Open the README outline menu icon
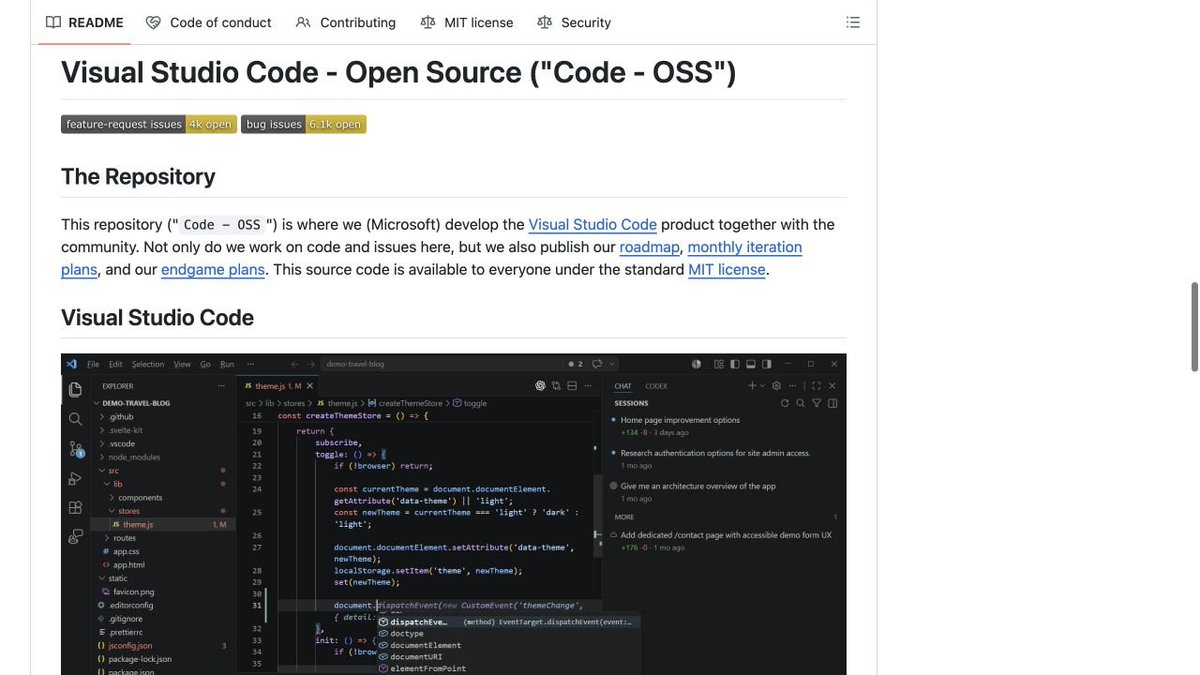Screen dimensions: 1200x675 853,22
